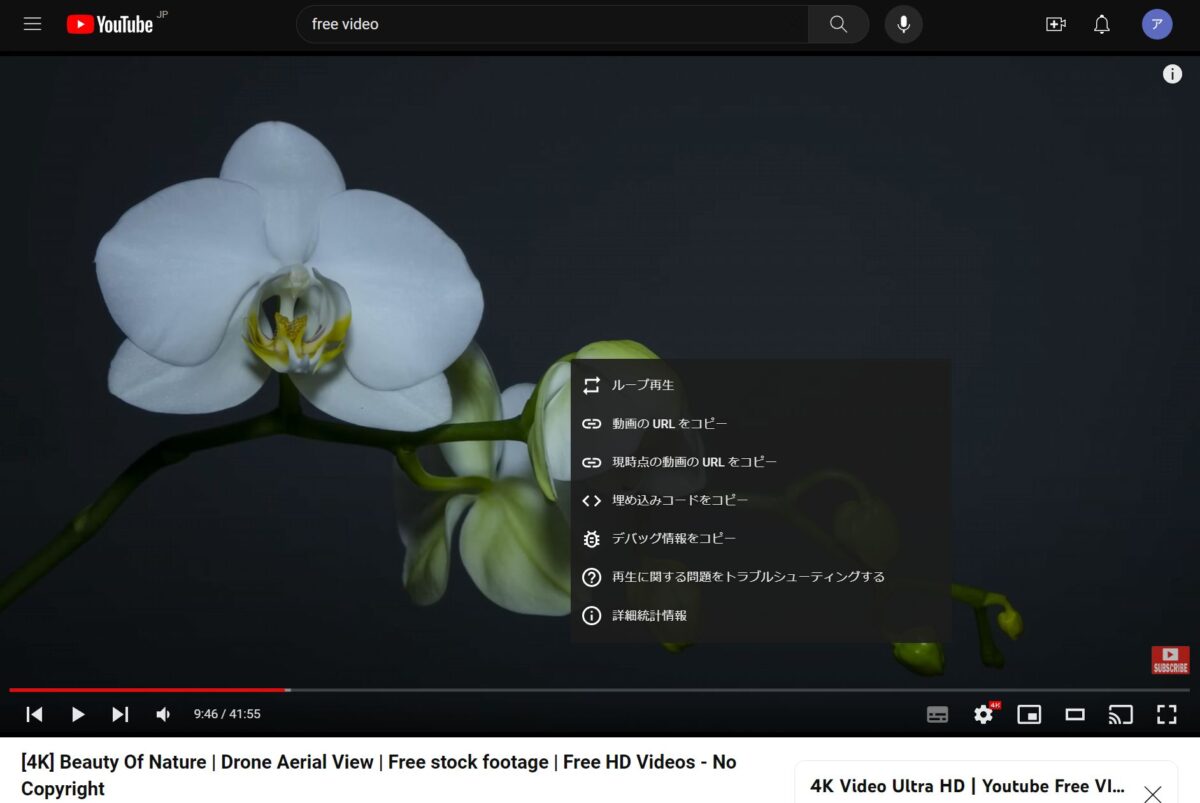Screen dimensions: 1200x803
Task: Play the video
Action: click(77, 714)
